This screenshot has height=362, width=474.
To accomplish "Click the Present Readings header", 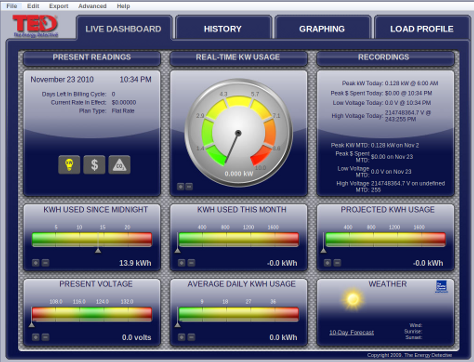I will click(x=92, y=57).
